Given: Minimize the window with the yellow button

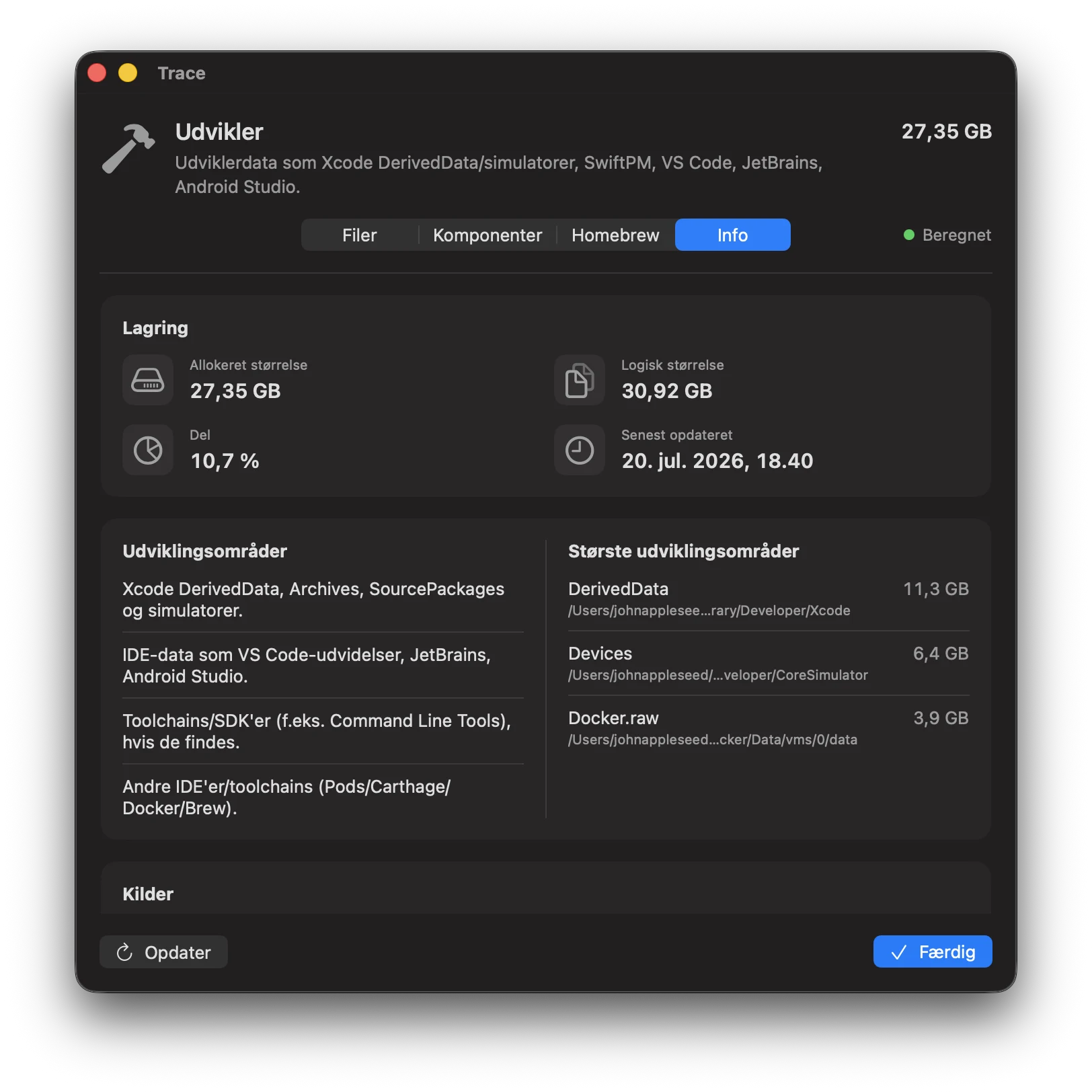Looking at the screenshot, I should [x=128, y=73].
